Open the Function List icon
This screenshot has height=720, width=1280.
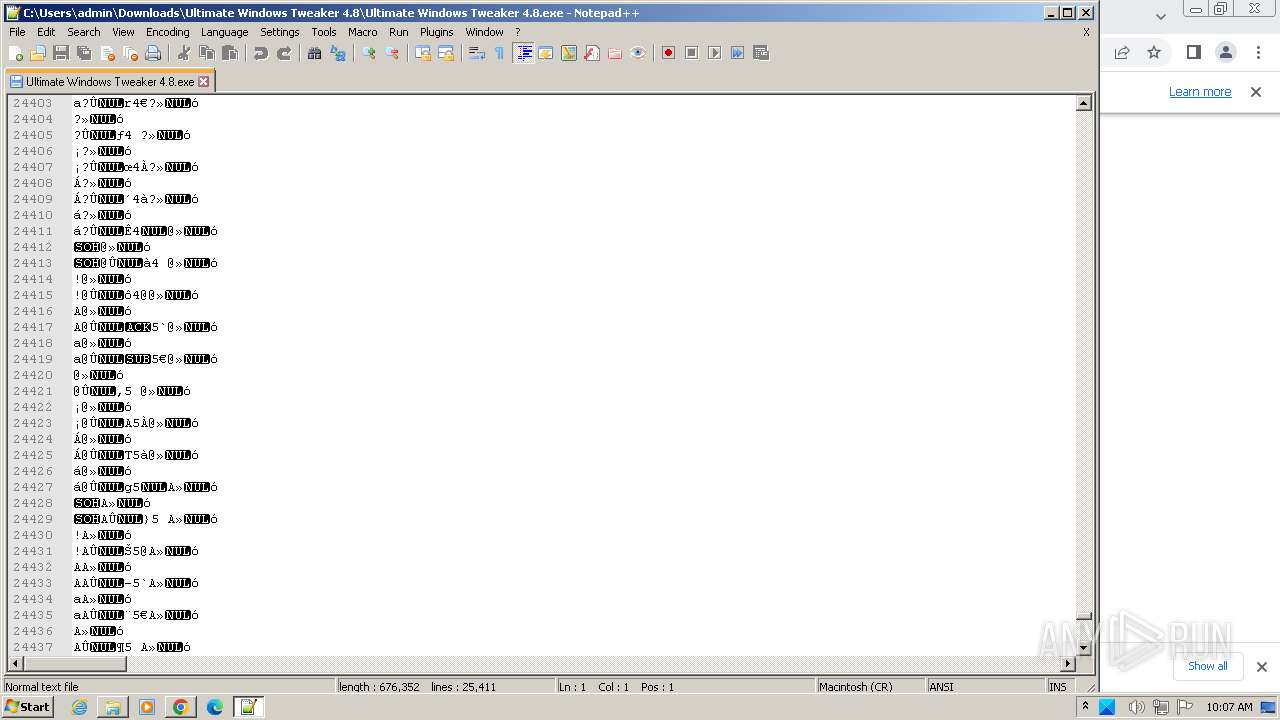[x=592, y=53]
